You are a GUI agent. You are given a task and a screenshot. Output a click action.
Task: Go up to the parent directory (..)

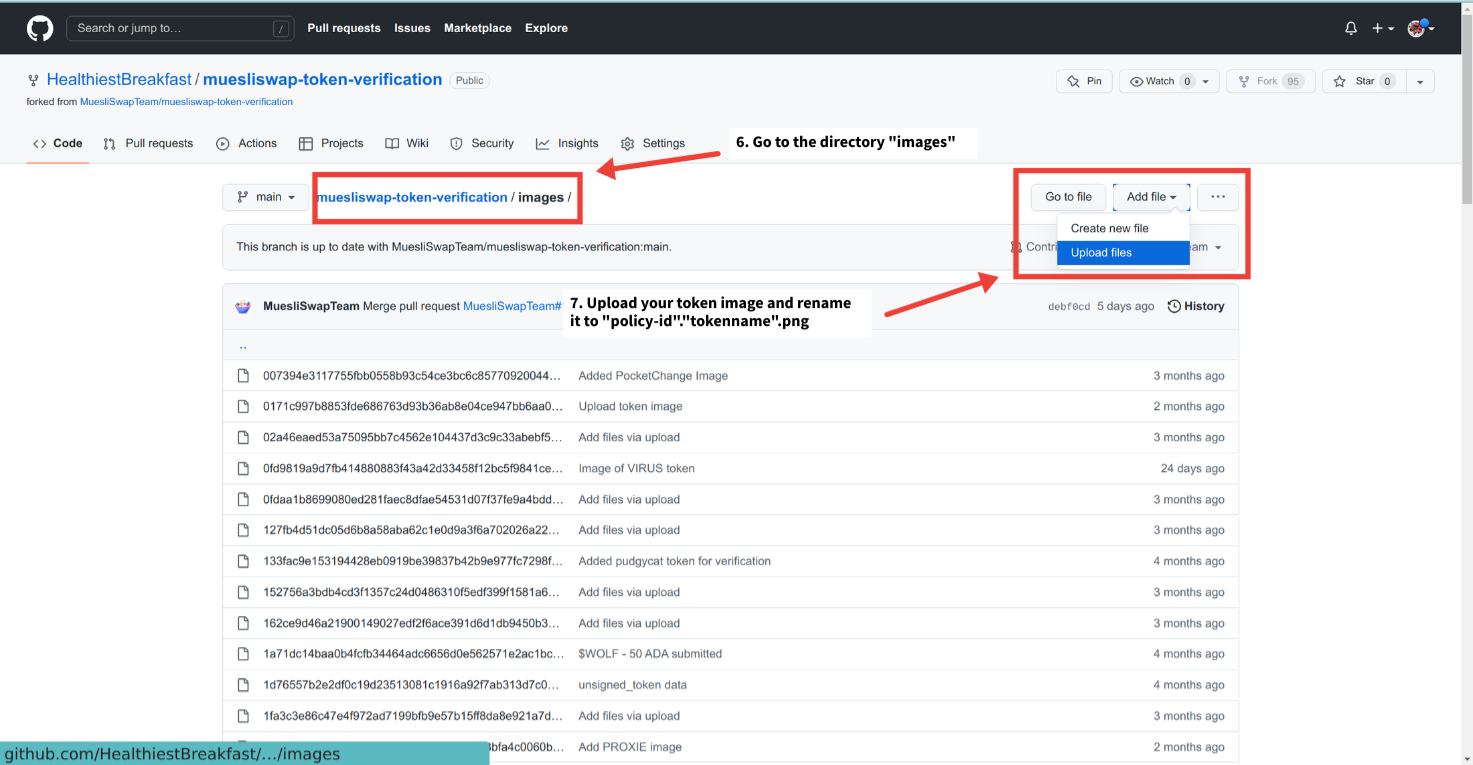pyautogui.click(x=243, y=346)
